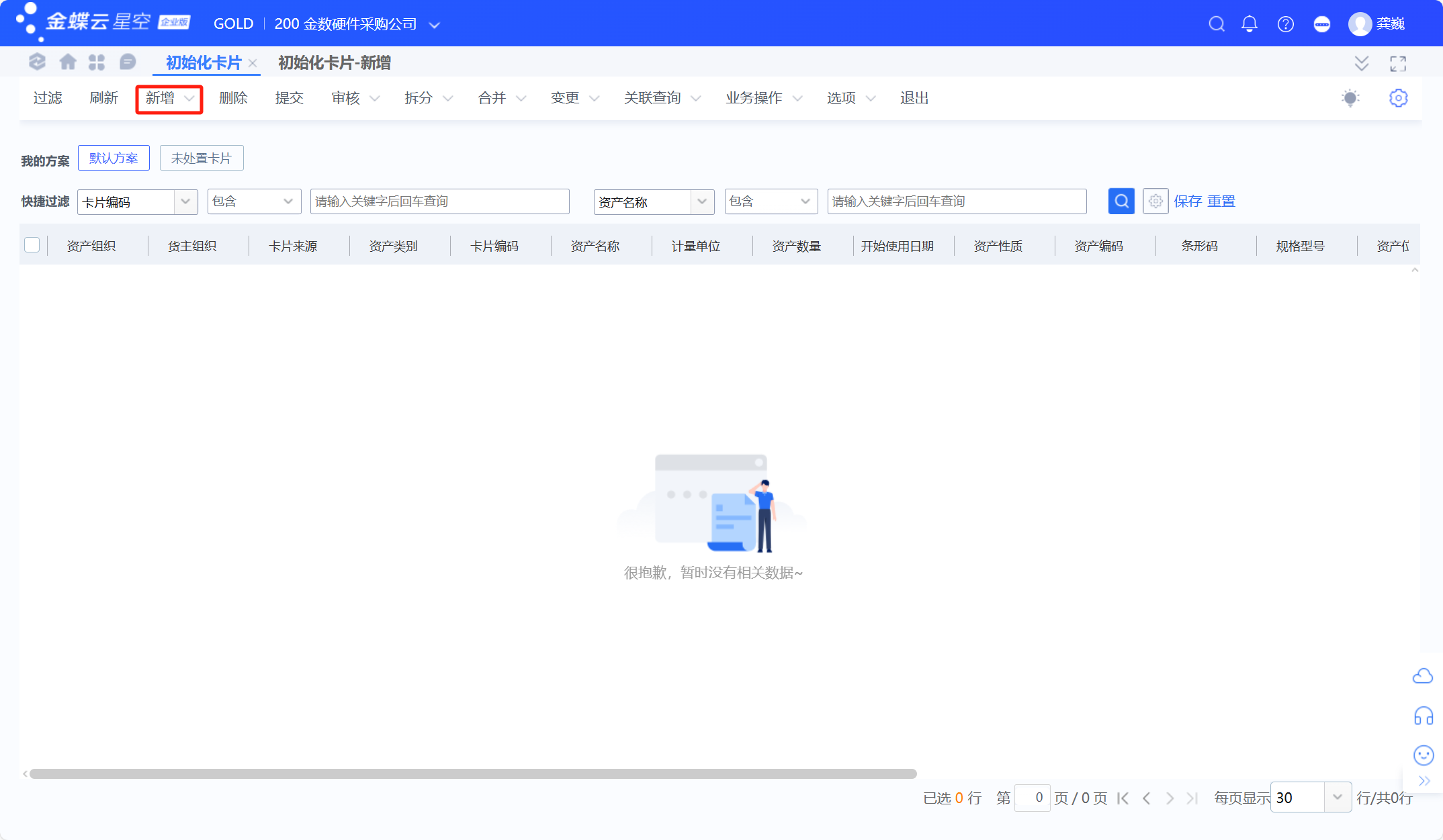Open the filter settings gear button
The image size is (1443, 840).
pos(1155,201)
